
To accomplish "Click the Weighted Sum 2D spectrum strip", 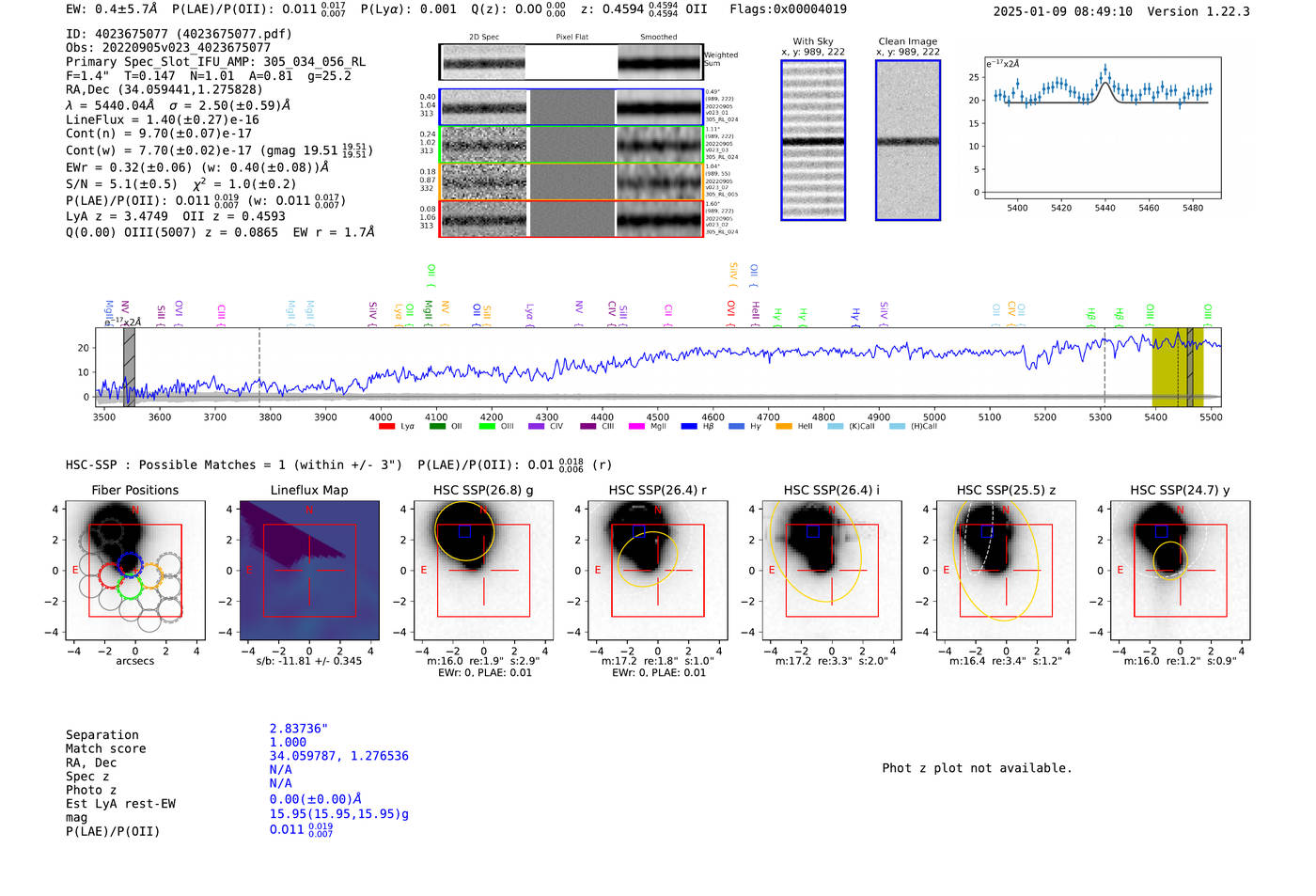I will coord(572,62).
